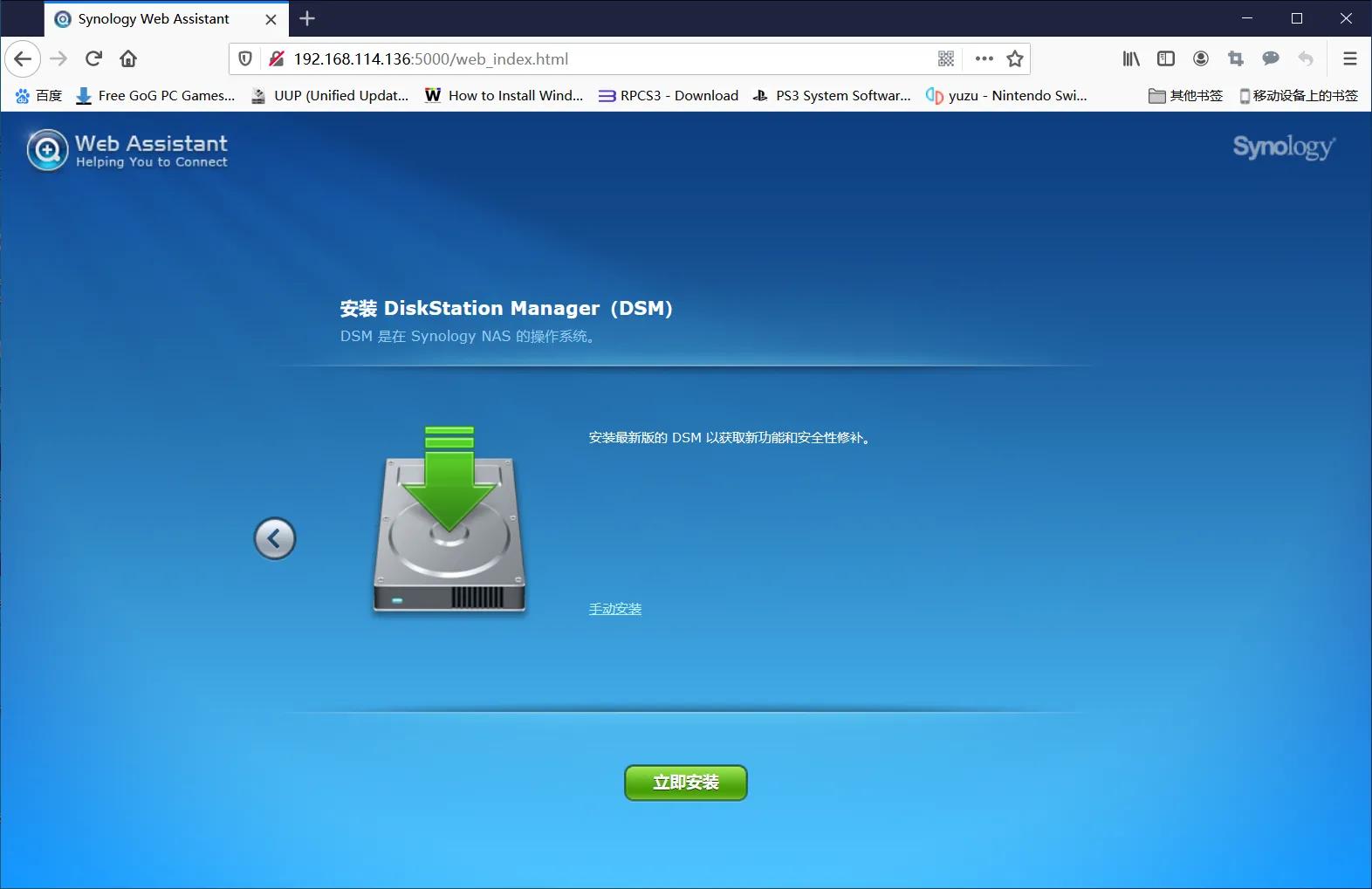This screenshot has height=889, width=1372.
Task: Click the green 立即安装 button
Action: pos(686,783)
